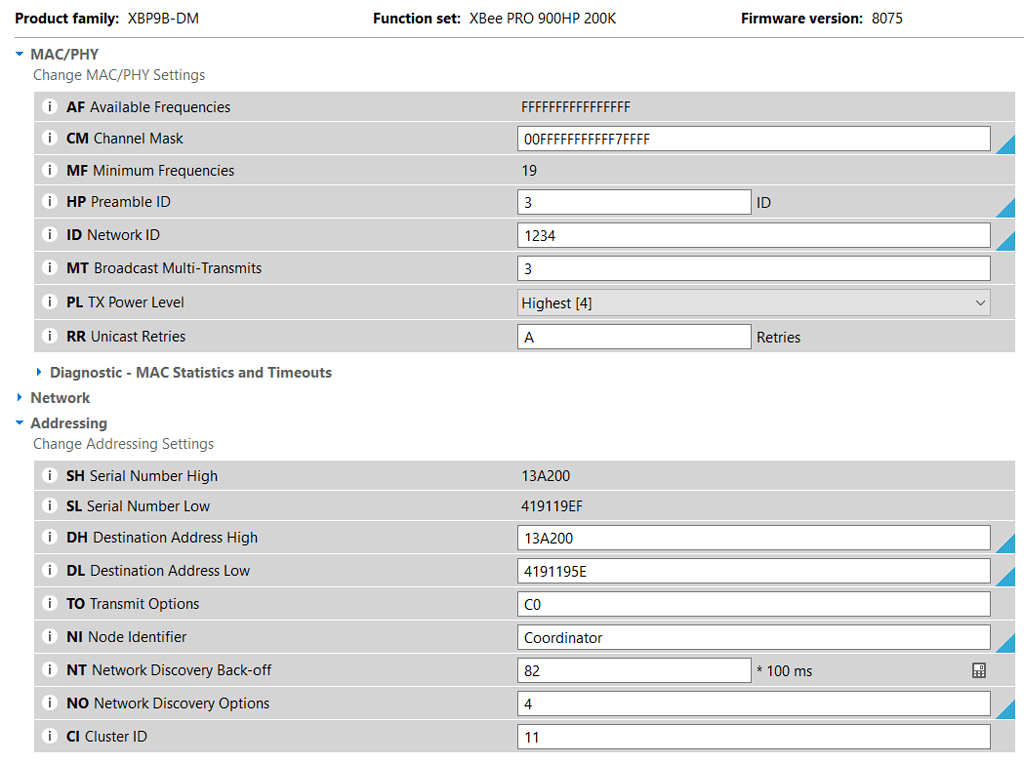This screenshot has width=1024, height=764.
Task: Click the info icon beside AF Available Frequencies
Action: pyautogui.click(x=49, y=106)
